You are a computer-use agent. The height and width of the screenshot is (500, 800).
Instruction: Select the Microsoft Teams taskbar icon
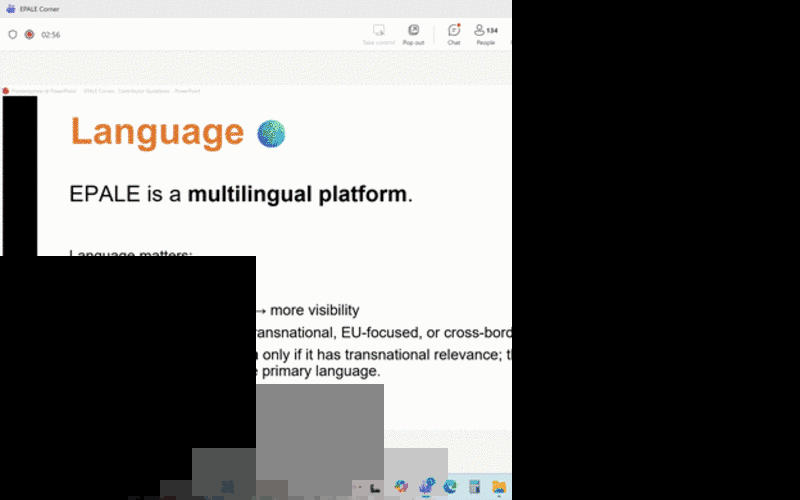427,486
